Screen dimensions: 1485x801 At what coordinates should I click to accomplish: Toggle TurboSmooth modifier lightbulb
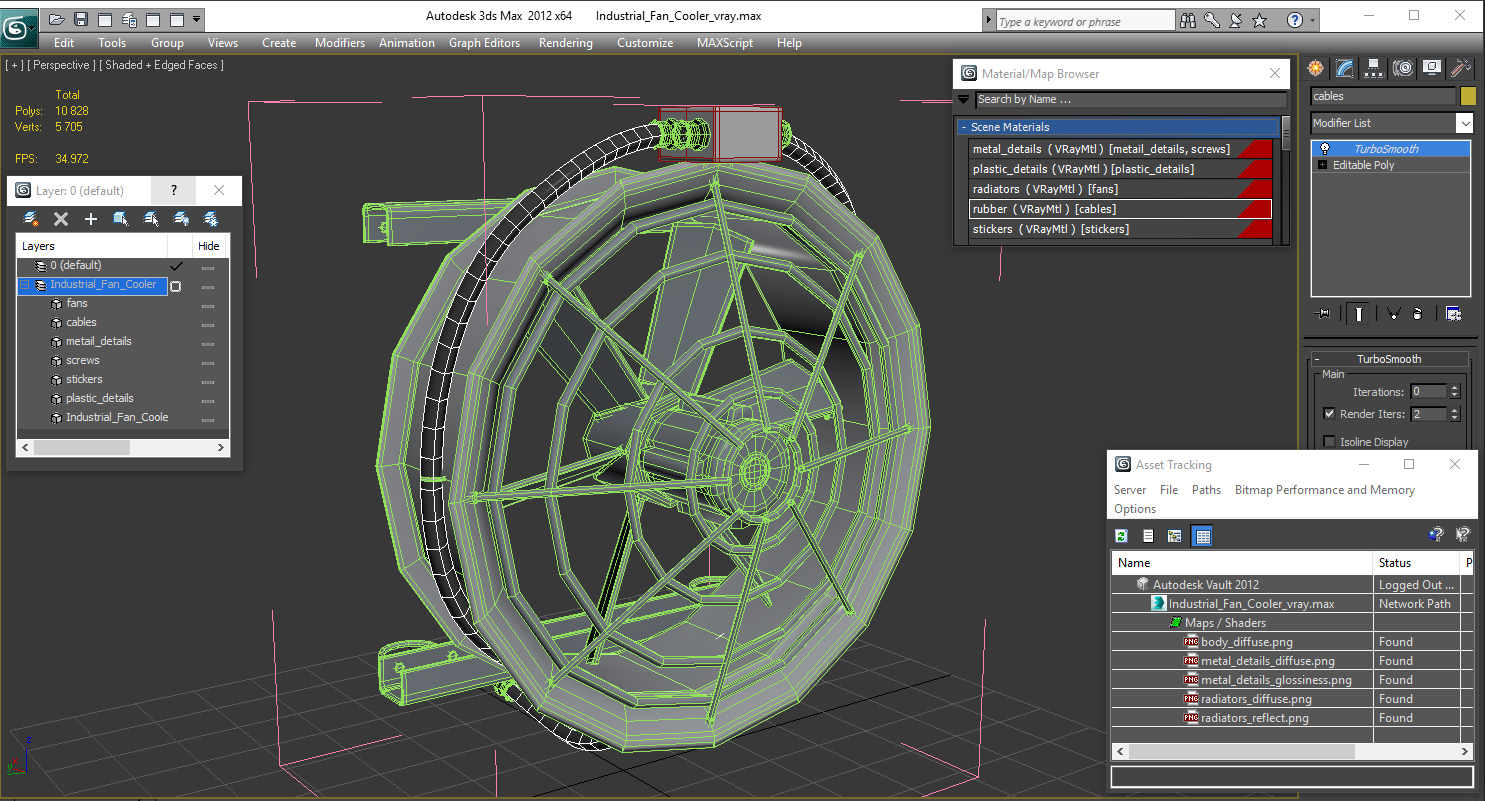pyautogui.click(x=1325, y=149)
